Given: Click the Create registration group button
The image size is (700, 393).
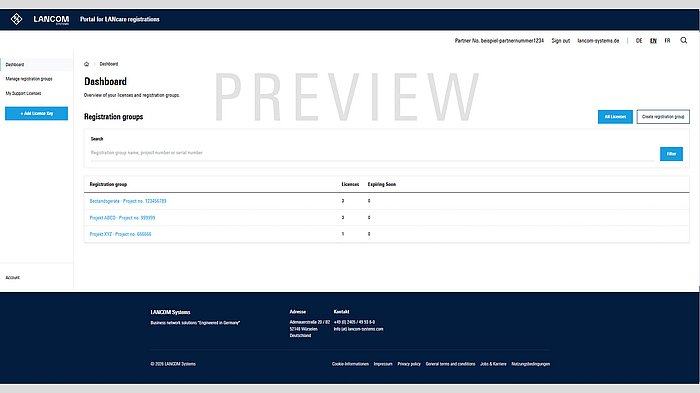Looking at the screenshot, I should 663,117.
